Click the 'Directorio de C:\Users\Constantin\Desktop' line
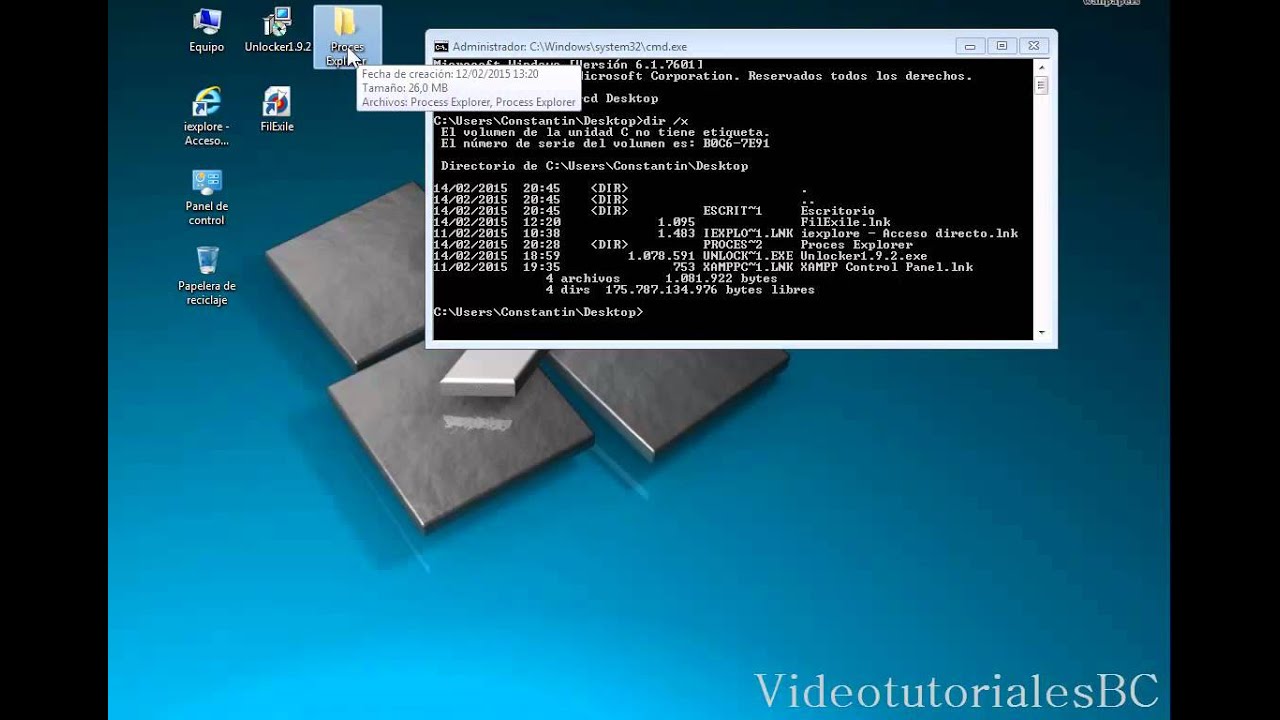This screenshot has width=1280, height=720. 594,166
